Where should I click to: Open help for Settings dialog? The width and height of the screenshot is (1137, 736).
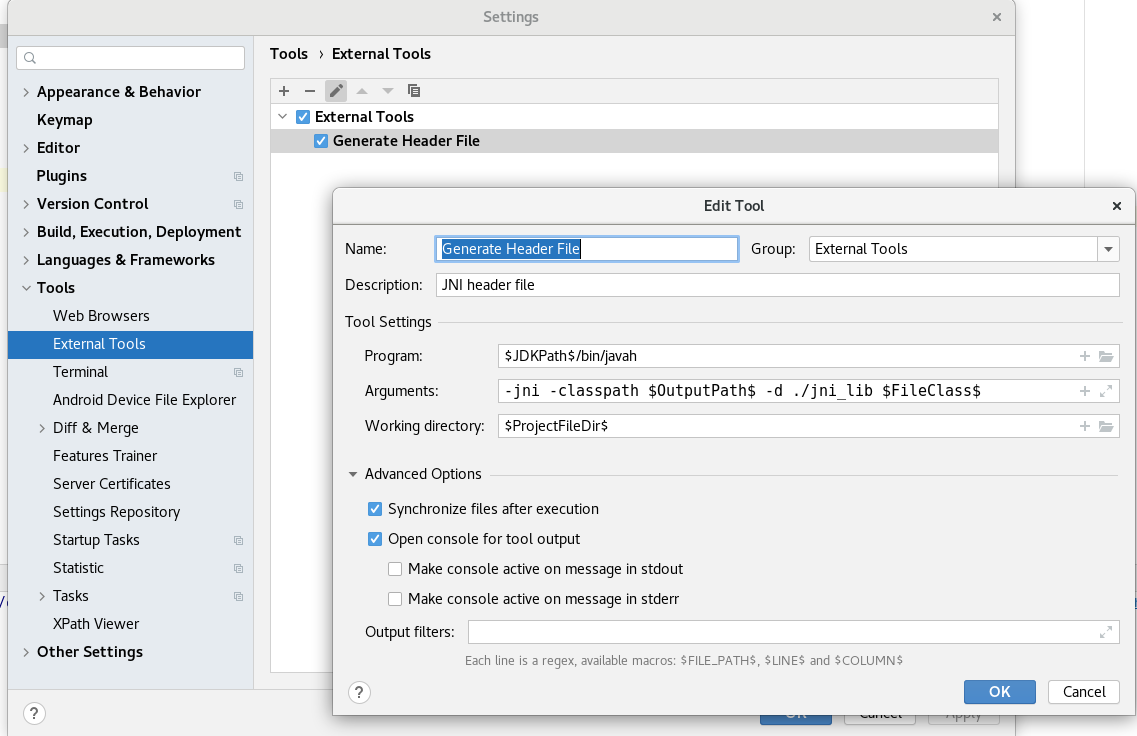click(34, 714)
